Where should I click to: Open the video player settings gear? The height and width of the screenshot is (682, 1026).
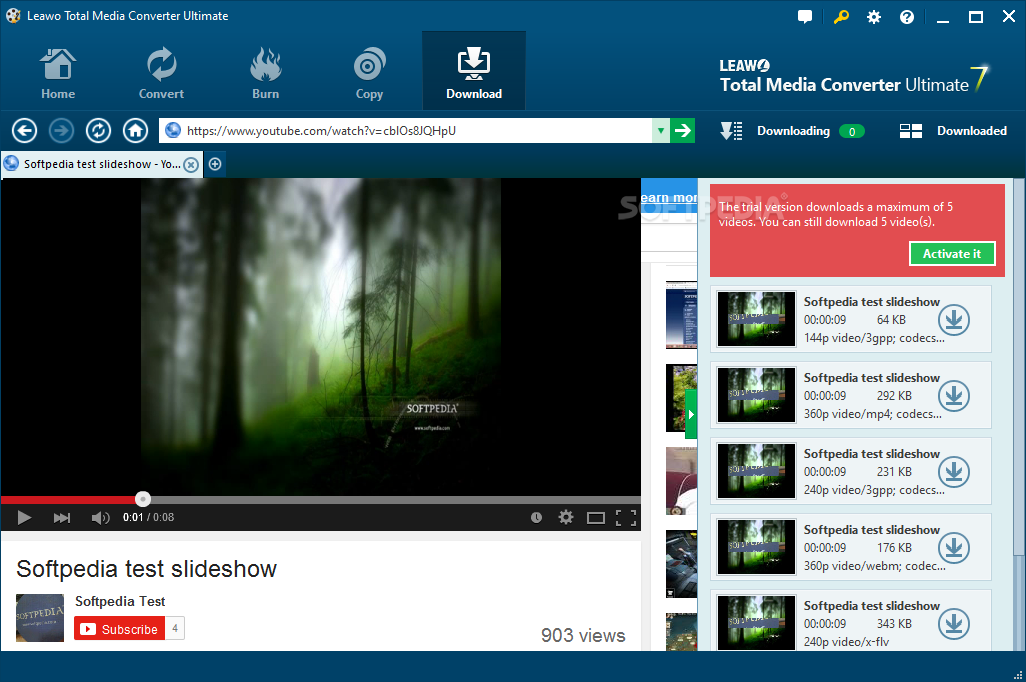click(x=565, y=518)
